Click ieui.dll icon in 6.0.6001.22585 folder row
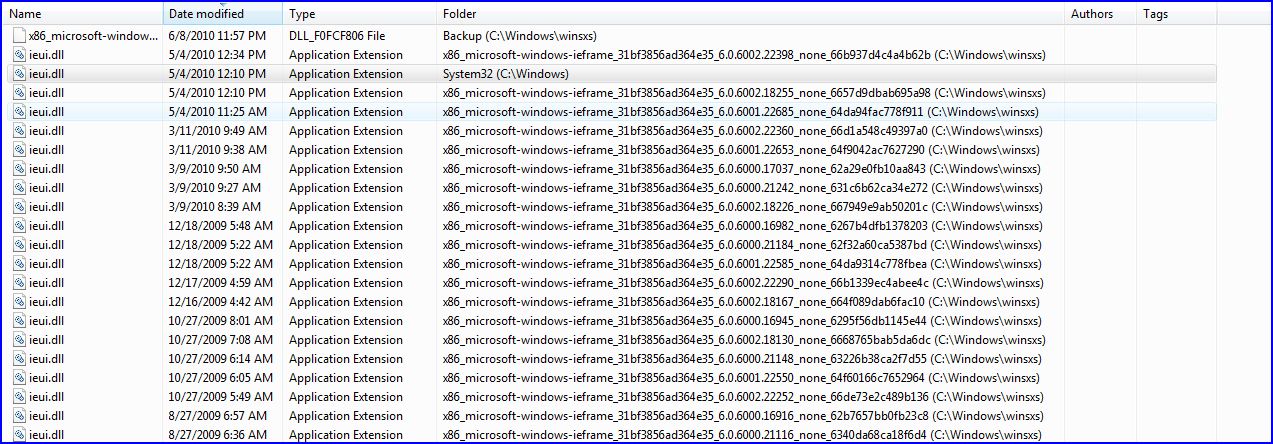Screen dimensions: 1273x444 19,264
